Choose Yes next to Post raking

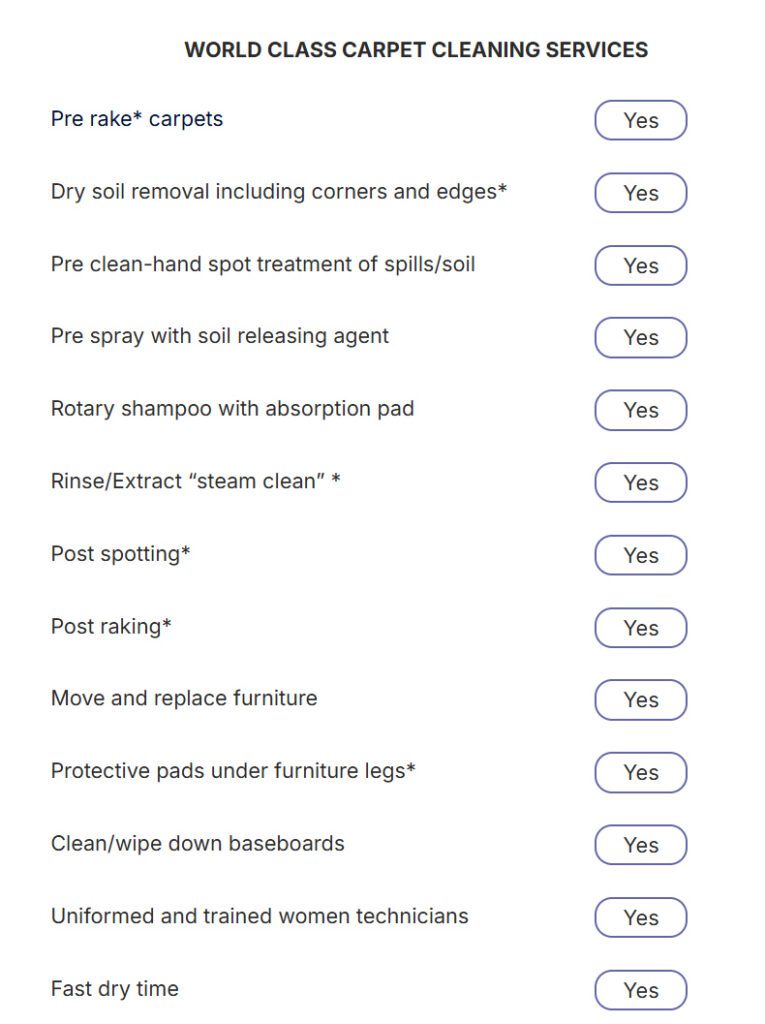(640, 628)
